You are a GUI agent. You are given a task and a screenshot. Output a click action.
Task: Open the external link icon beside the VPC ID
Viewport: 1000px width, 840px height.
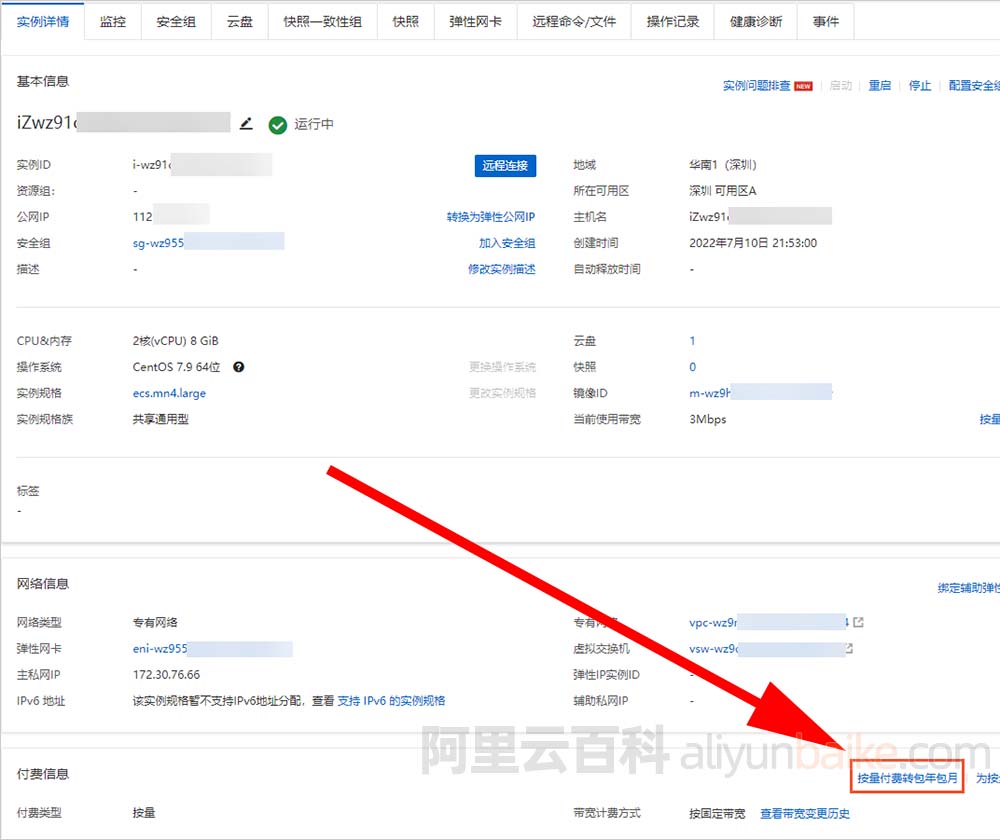click(x=858, y=622)
